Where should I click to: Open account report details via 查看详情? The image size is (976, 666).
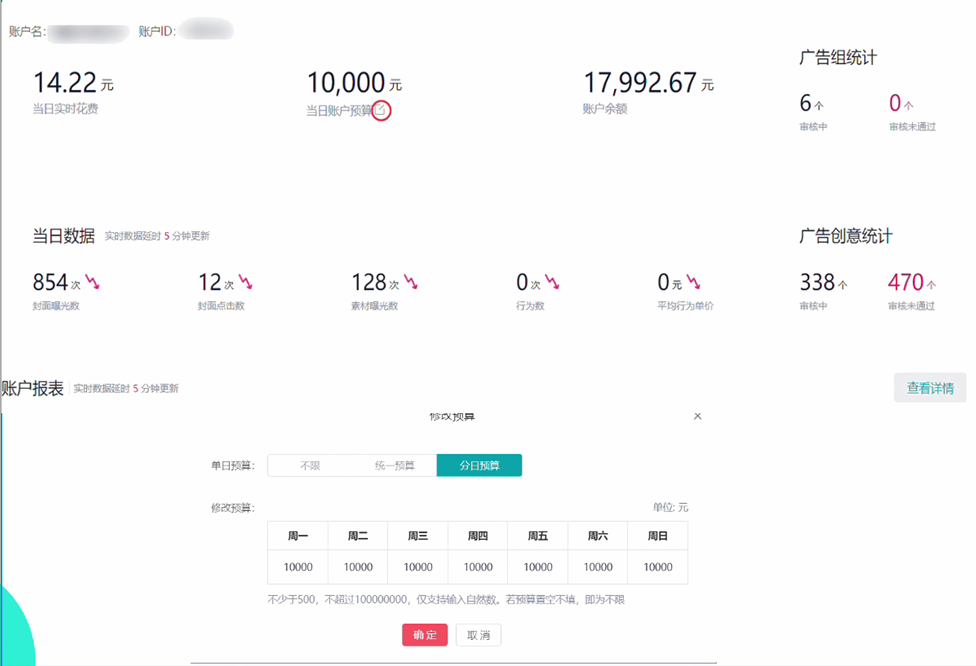[929, 387]
